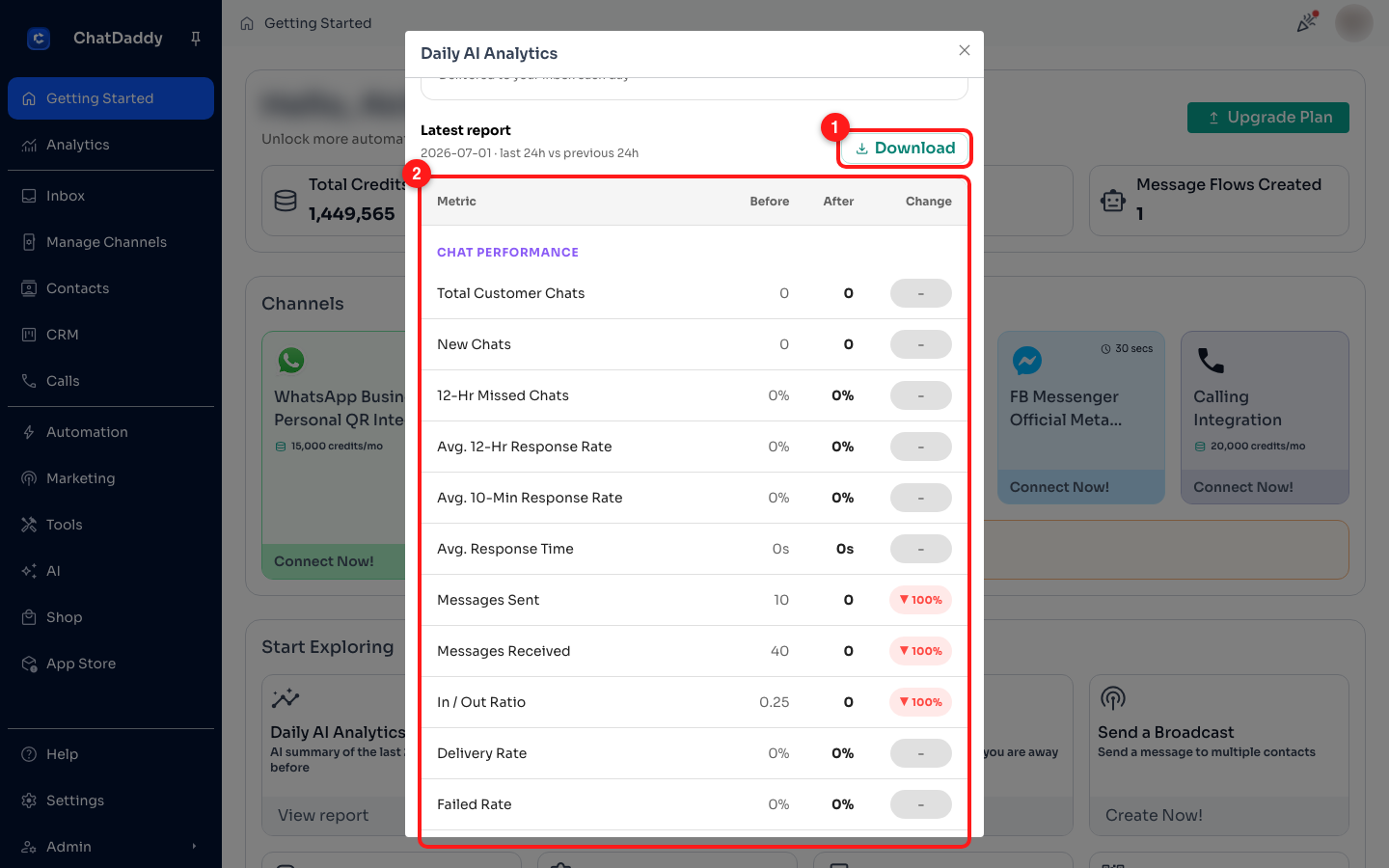Click the Automation lightning icon
This screenshot has width=1389, height=868.
pyautogui.click(x=29, y=432)
